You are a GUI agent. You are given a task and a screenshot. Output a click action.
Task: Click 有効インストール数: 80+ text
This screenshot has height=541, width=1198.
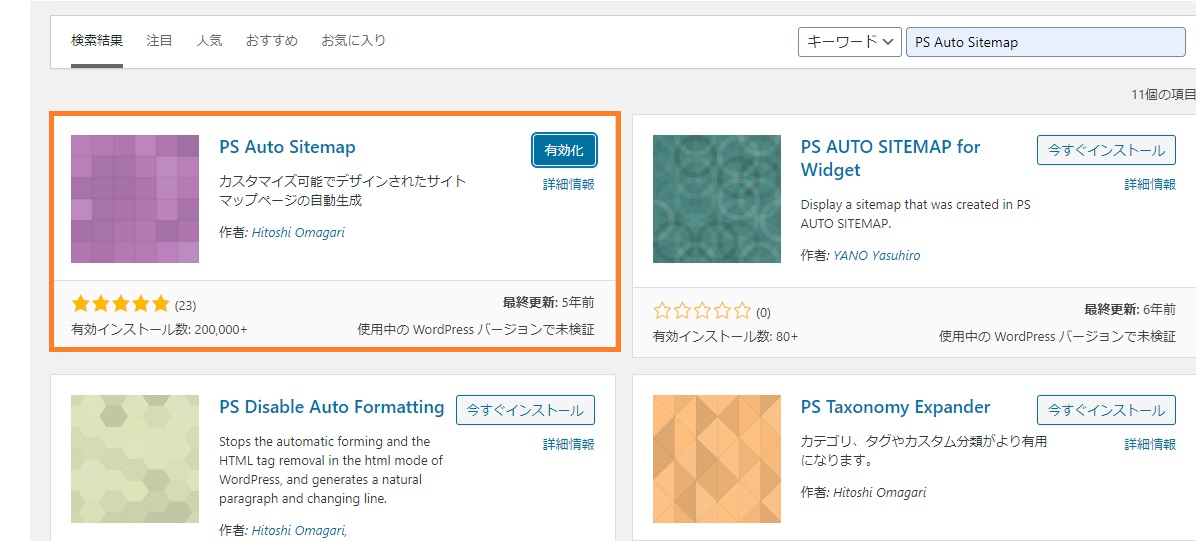(x=725, y=336)
